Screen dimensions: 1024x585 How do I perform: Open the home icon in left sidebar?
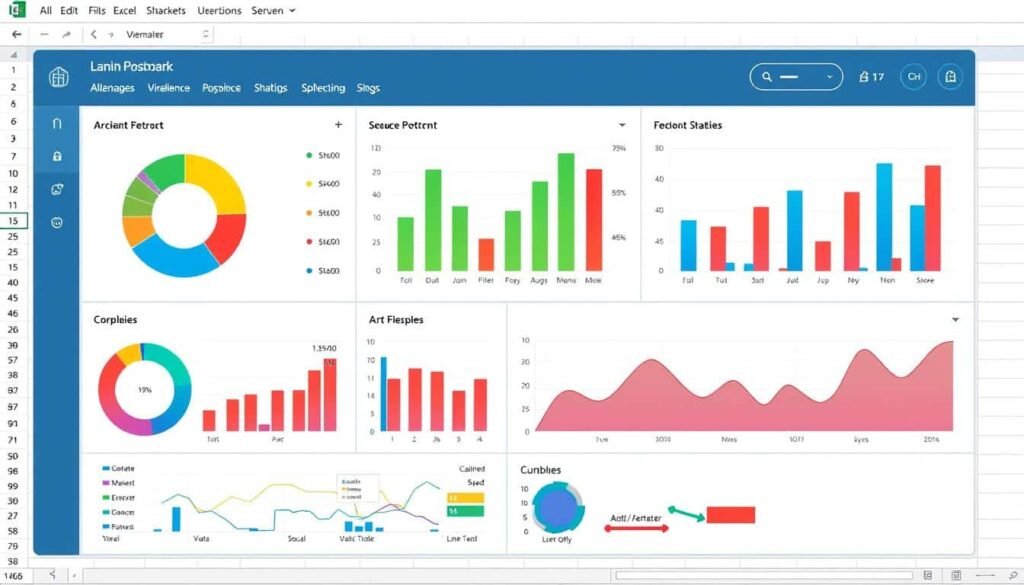coord(56,123)
